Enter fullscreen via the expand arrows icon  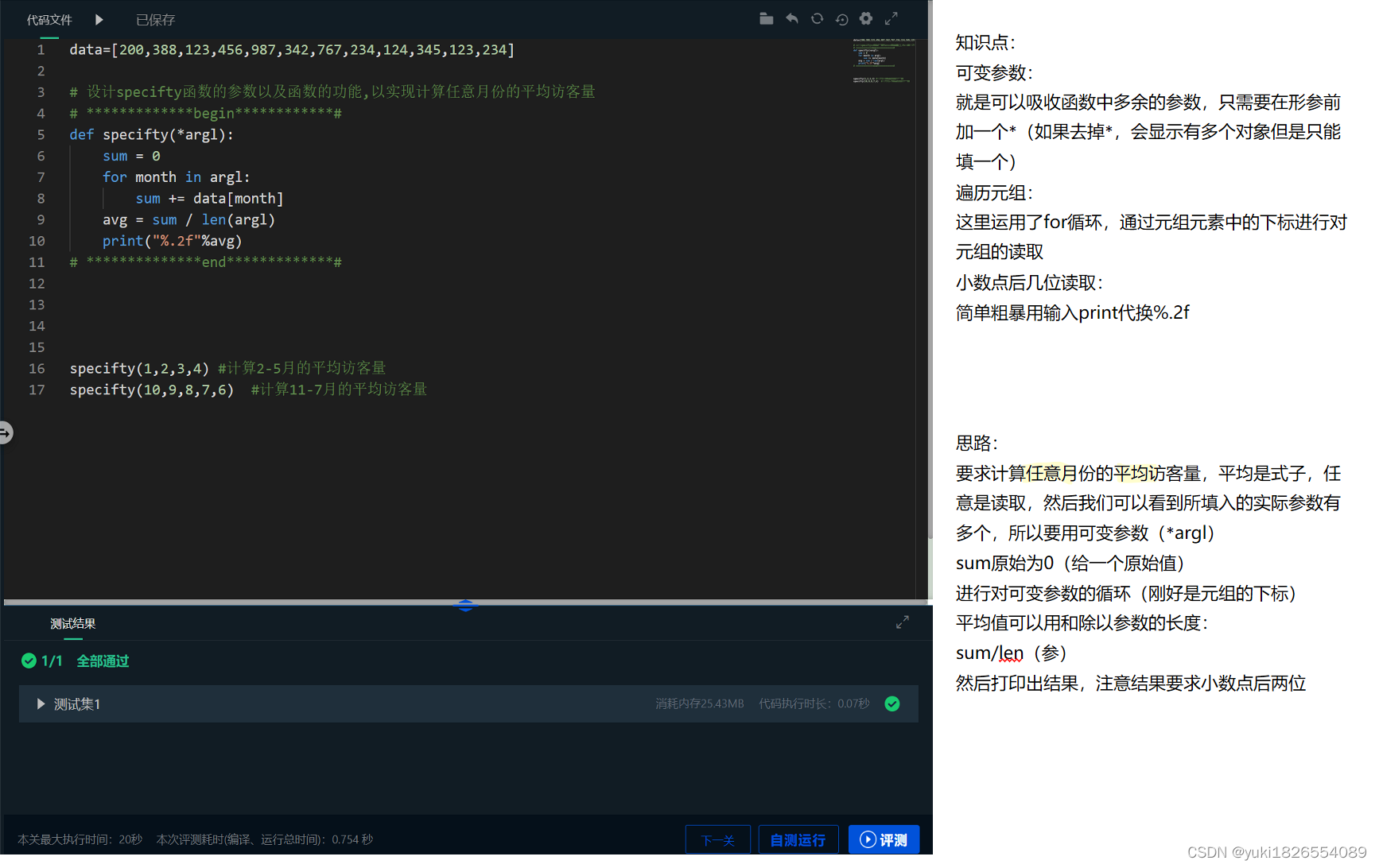coord(891,18)
